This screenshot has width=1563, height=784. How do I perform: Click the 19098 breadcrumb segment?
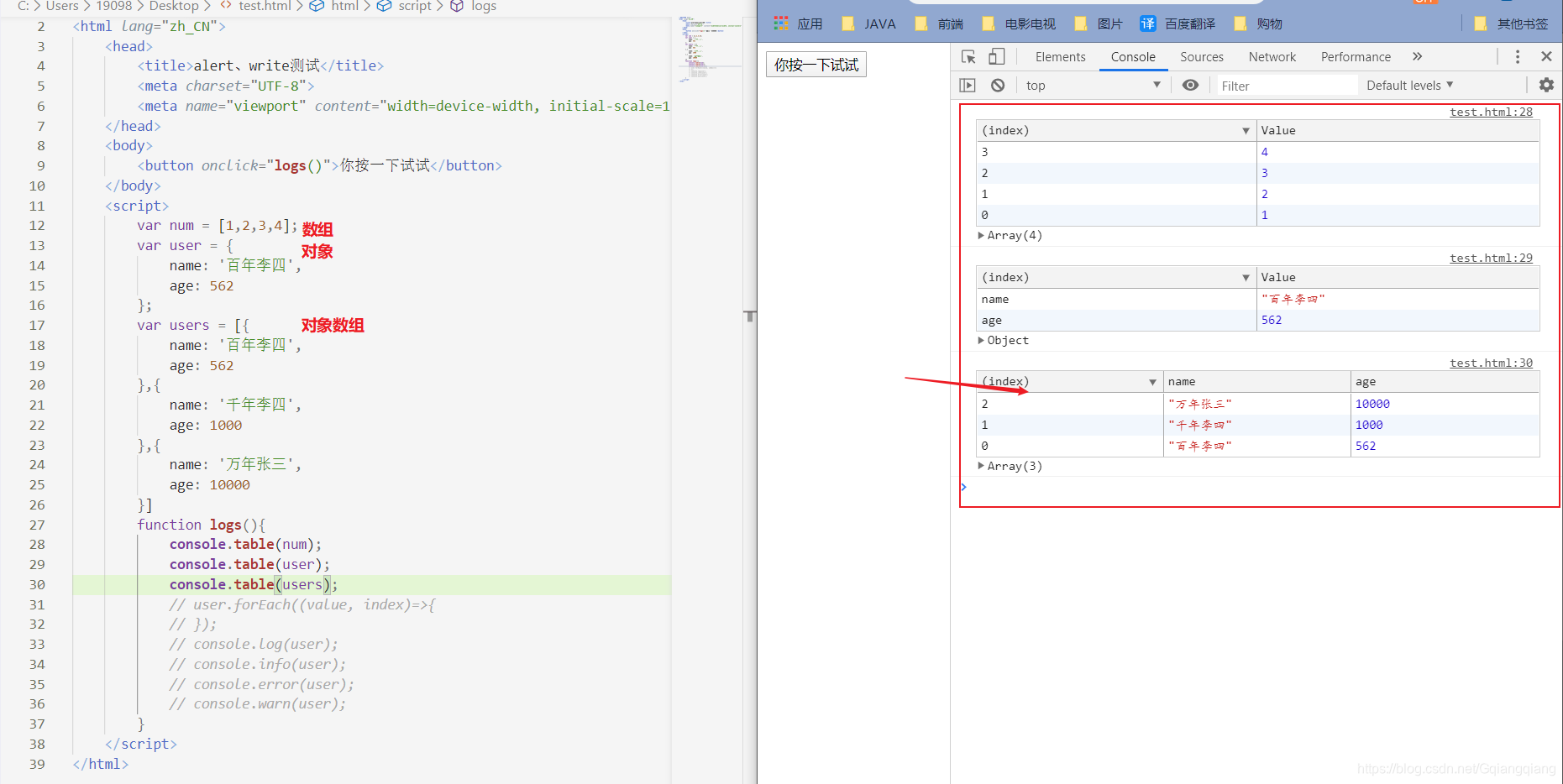(114, 6)
